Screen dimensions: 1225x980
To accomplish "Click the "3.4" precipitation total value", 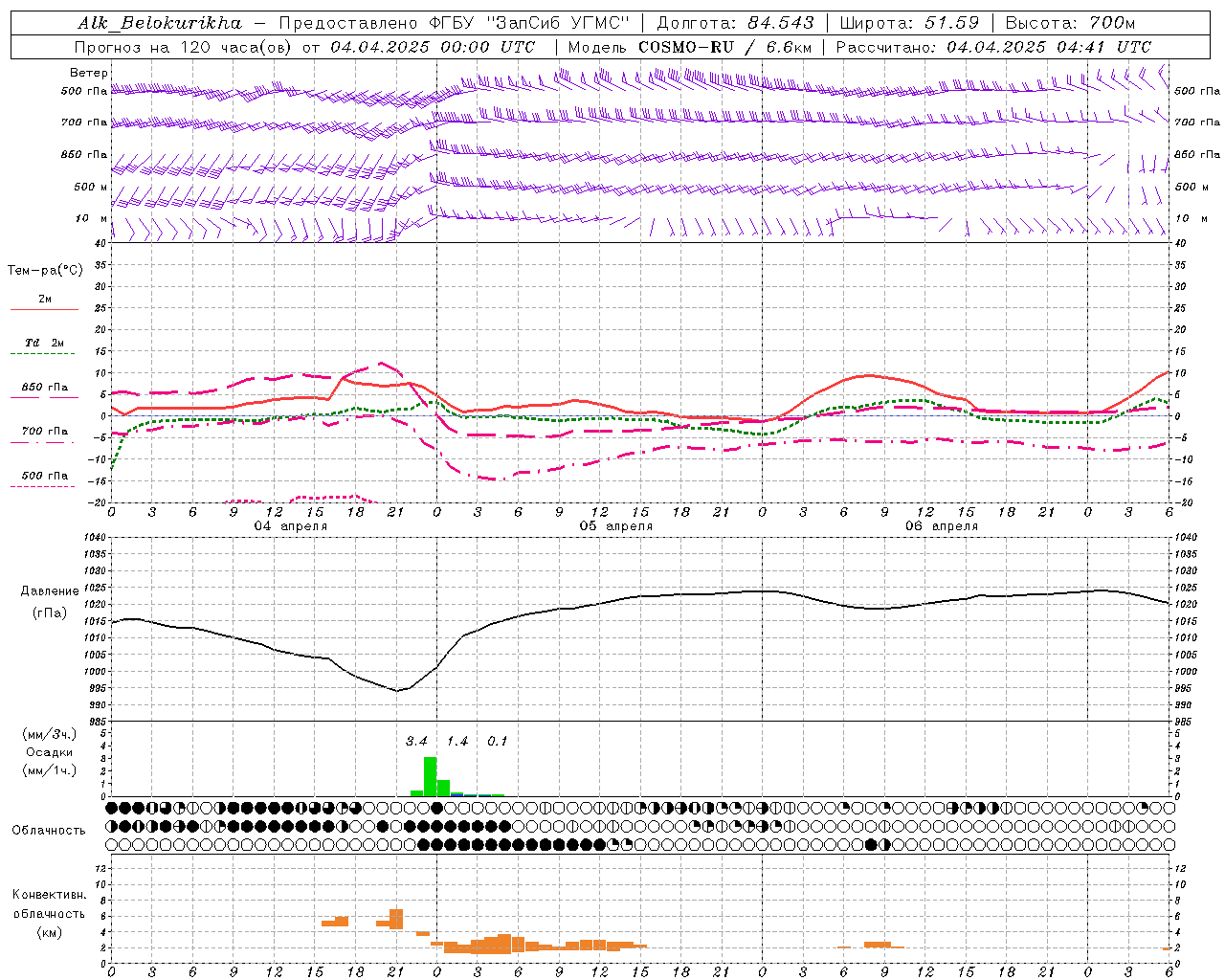I will [x=416, y=742].
